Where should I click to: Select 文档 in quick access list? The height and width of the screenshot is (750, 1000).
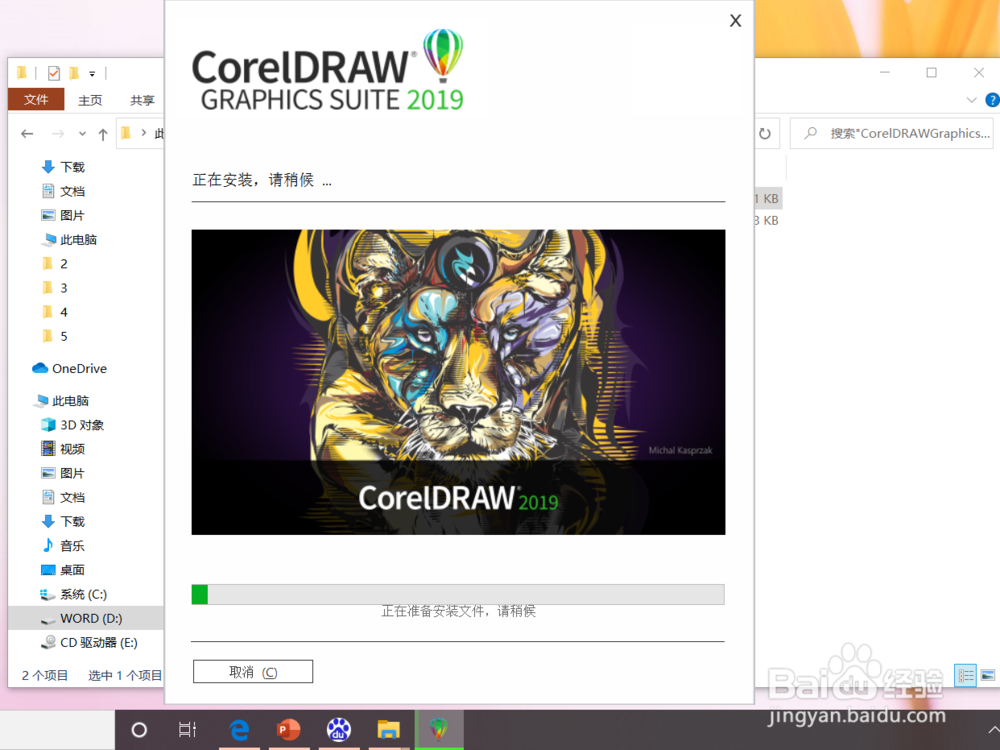coord(62,191)
